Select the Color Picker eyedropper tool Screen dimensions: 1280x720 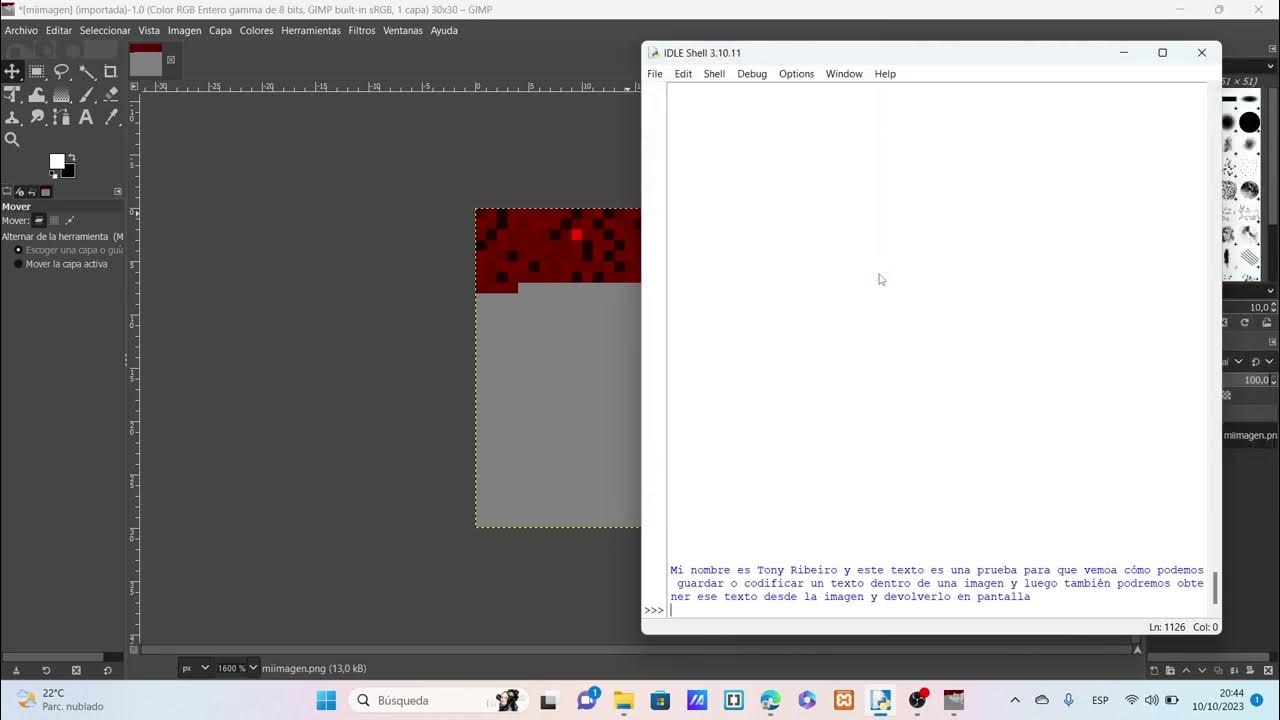click(x=110, y=118)
